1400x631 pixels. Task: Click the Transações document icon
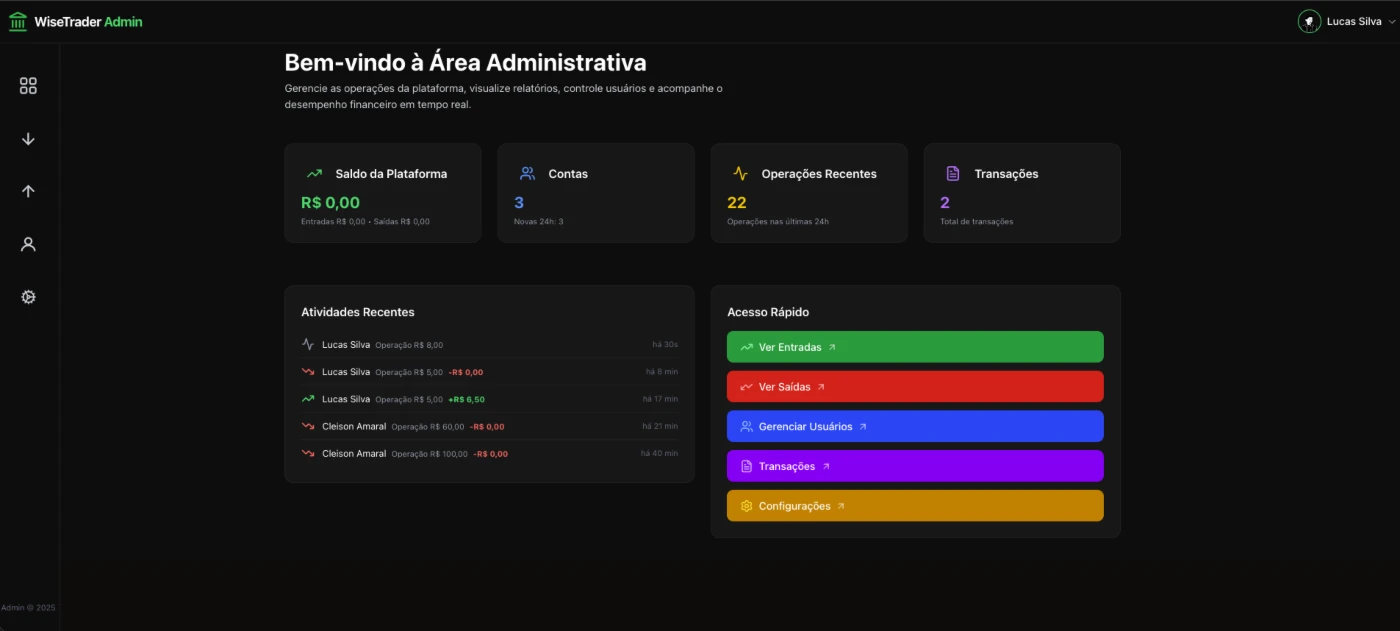tap(953, 174)
